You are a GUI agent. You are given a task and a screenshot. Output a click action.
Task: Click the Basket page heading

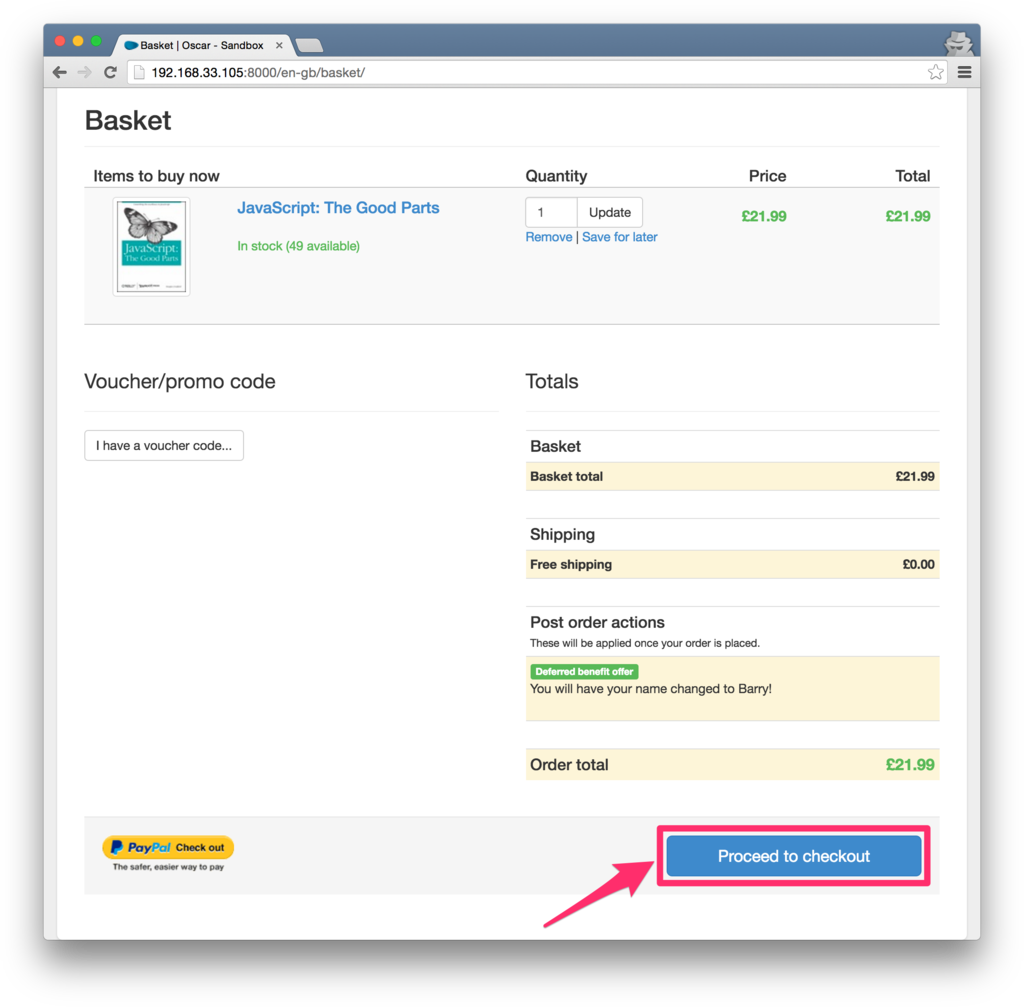click(x=128, y=121)
